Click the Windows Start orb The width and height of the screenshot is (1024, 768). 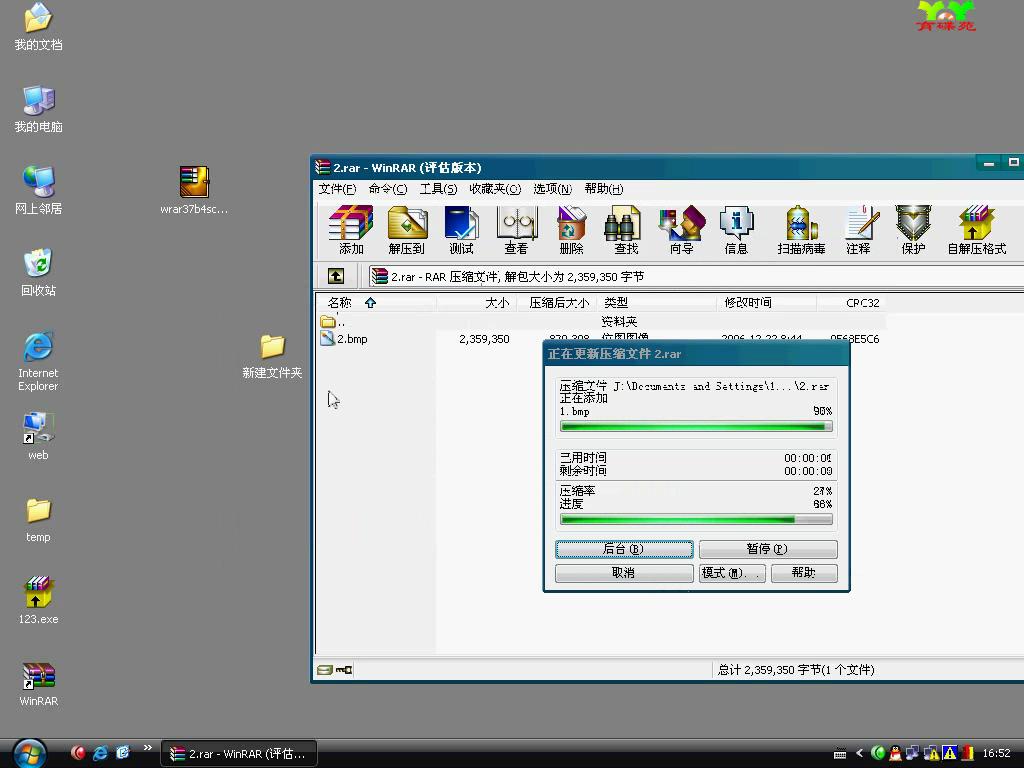pos(29,753)
